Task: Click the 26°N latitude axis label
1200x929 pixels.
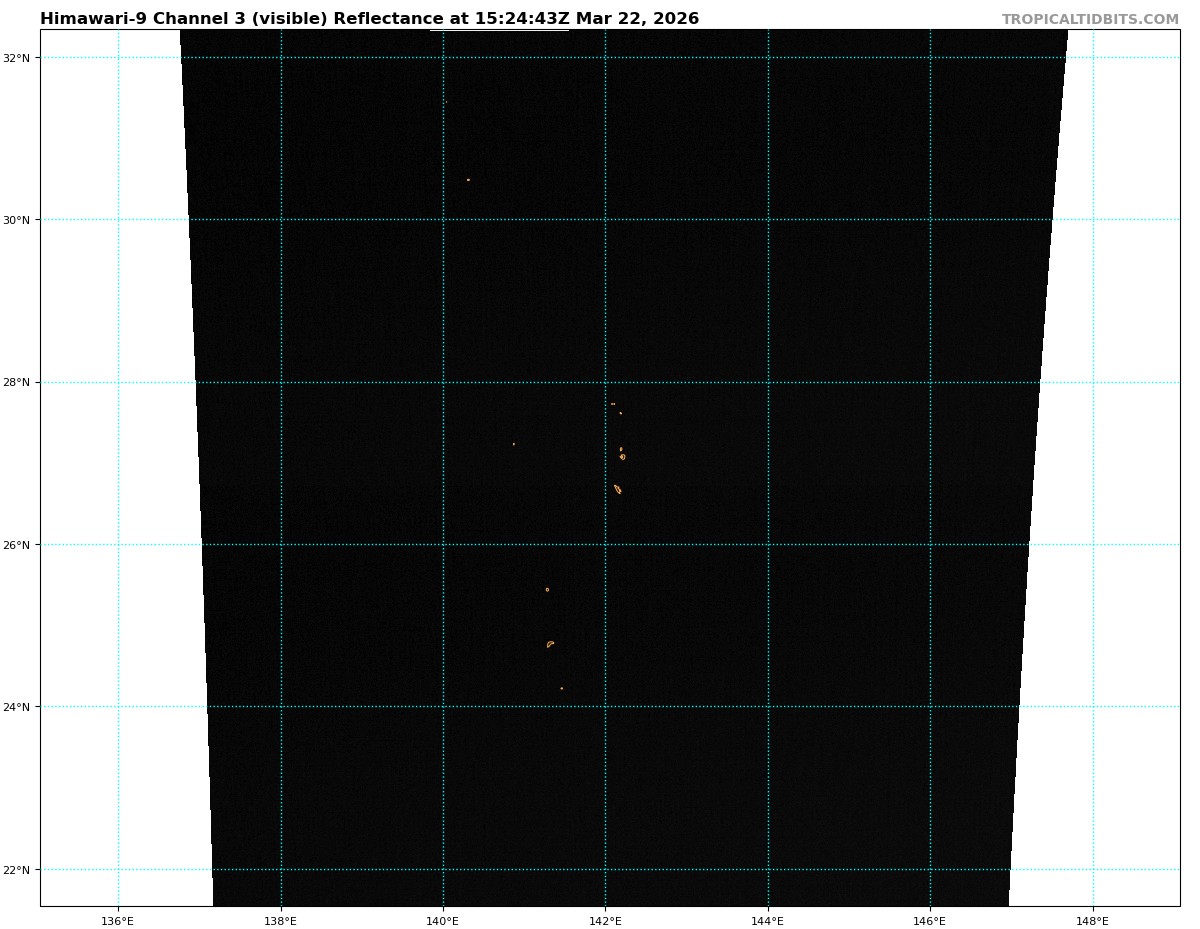Action: pyautogui.click(x=16, y=545)
